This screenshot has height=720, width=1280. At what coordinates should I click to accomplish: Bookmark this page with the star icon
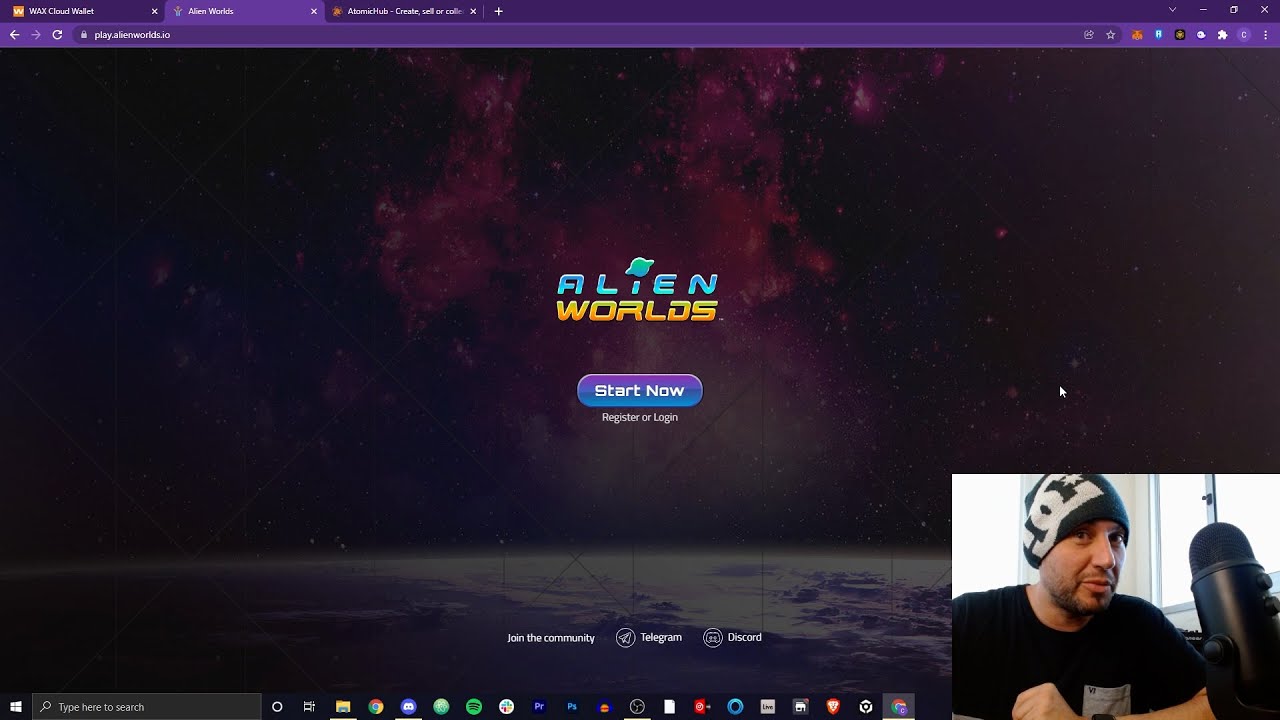point(1110,34)
